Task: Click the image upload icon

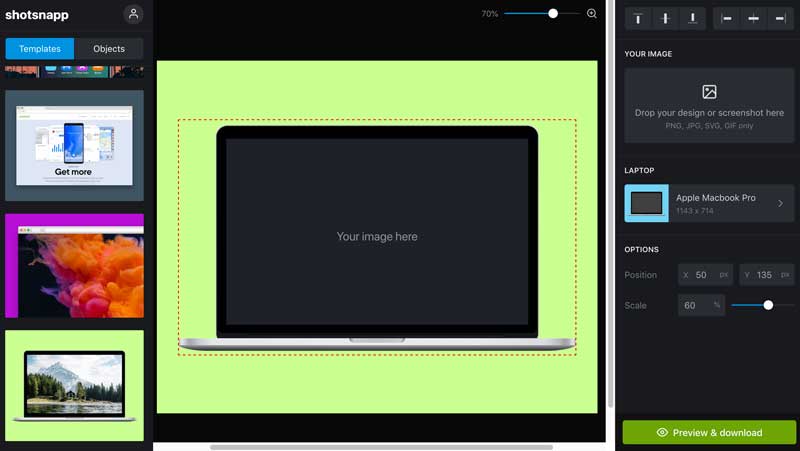Action: (x=709, y=92)
